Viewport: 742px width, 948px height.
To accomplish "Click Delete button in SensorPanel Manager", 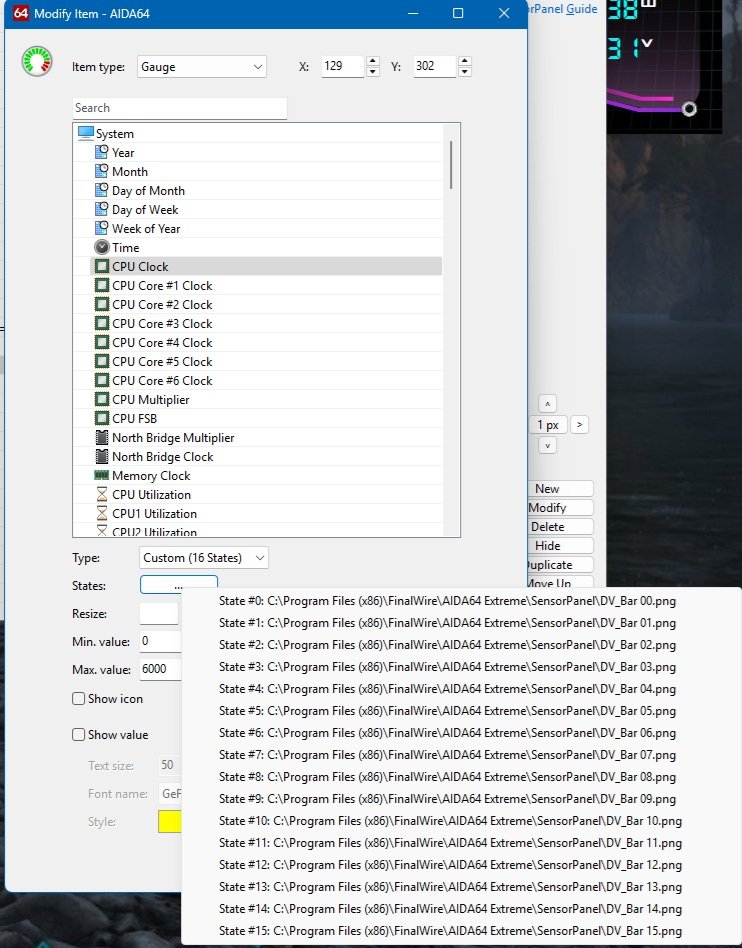I will click(561, 527).
